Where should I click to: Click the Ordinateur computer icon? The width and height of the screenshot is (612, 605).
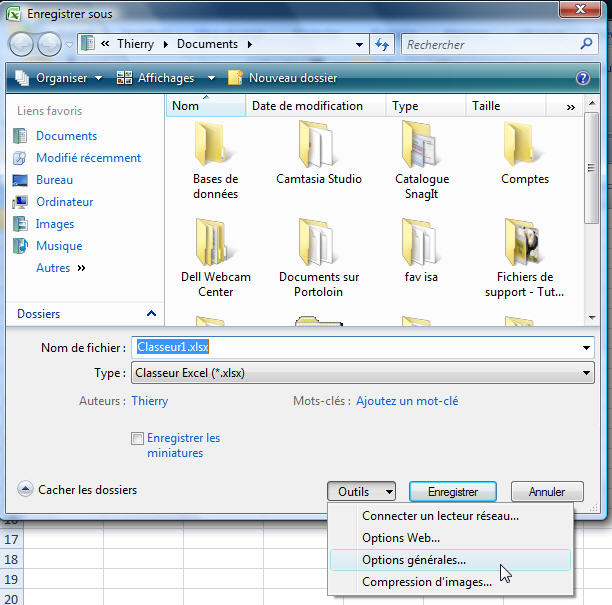(x=20, y=202)
